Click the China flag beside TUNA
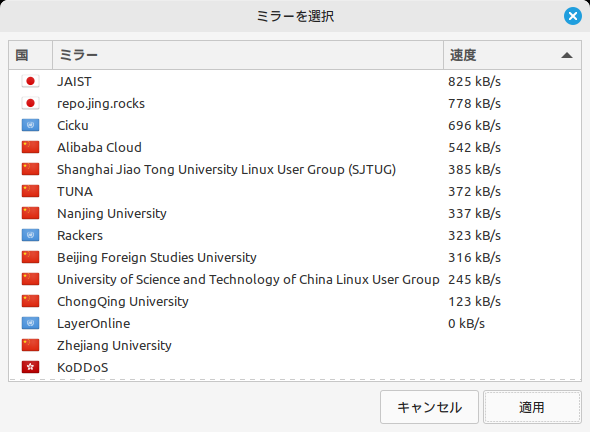The image size is (590, 432). pos(30,191)
